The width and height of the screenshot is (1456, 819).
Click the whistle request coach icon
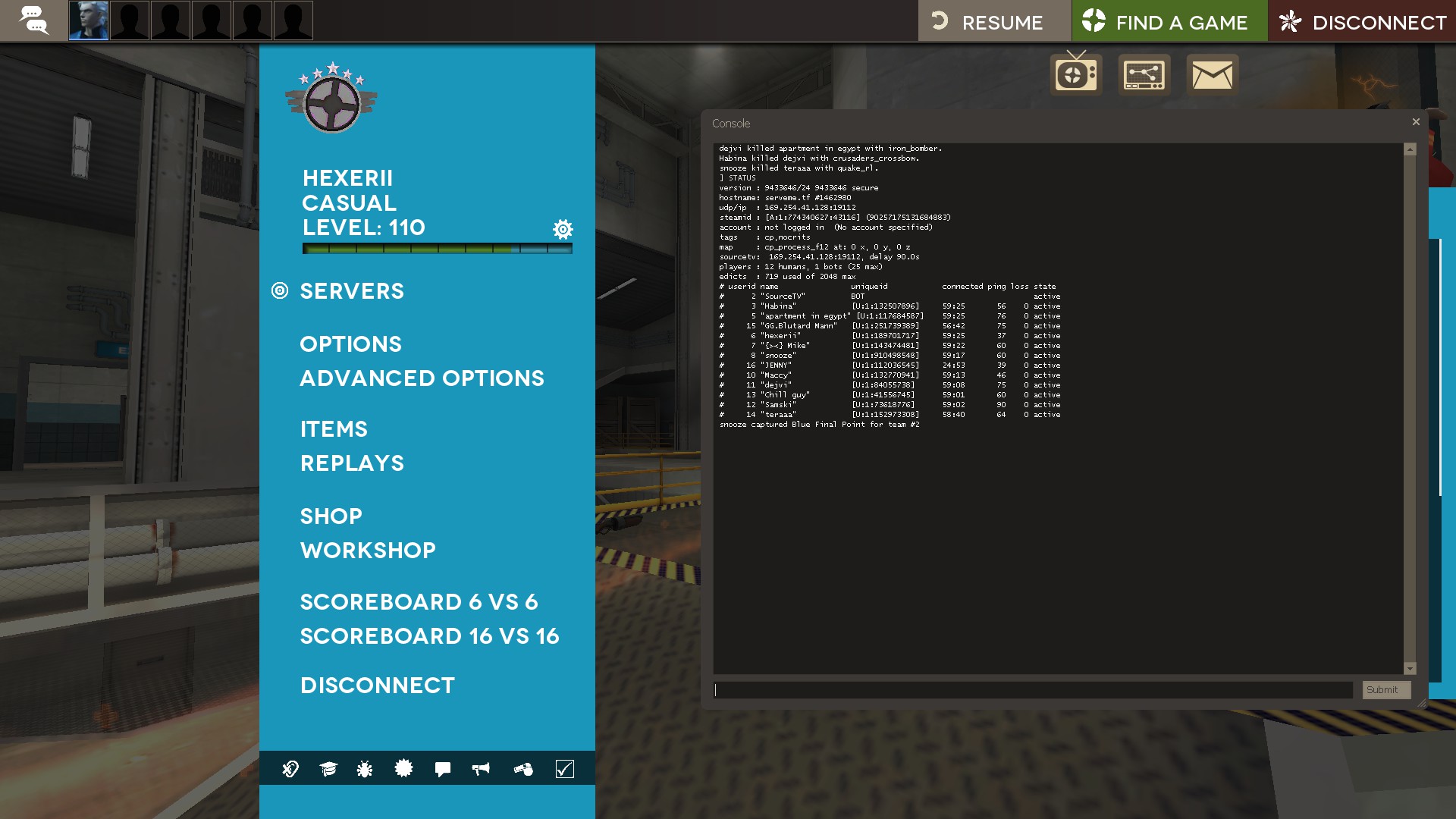click(523, 769)
